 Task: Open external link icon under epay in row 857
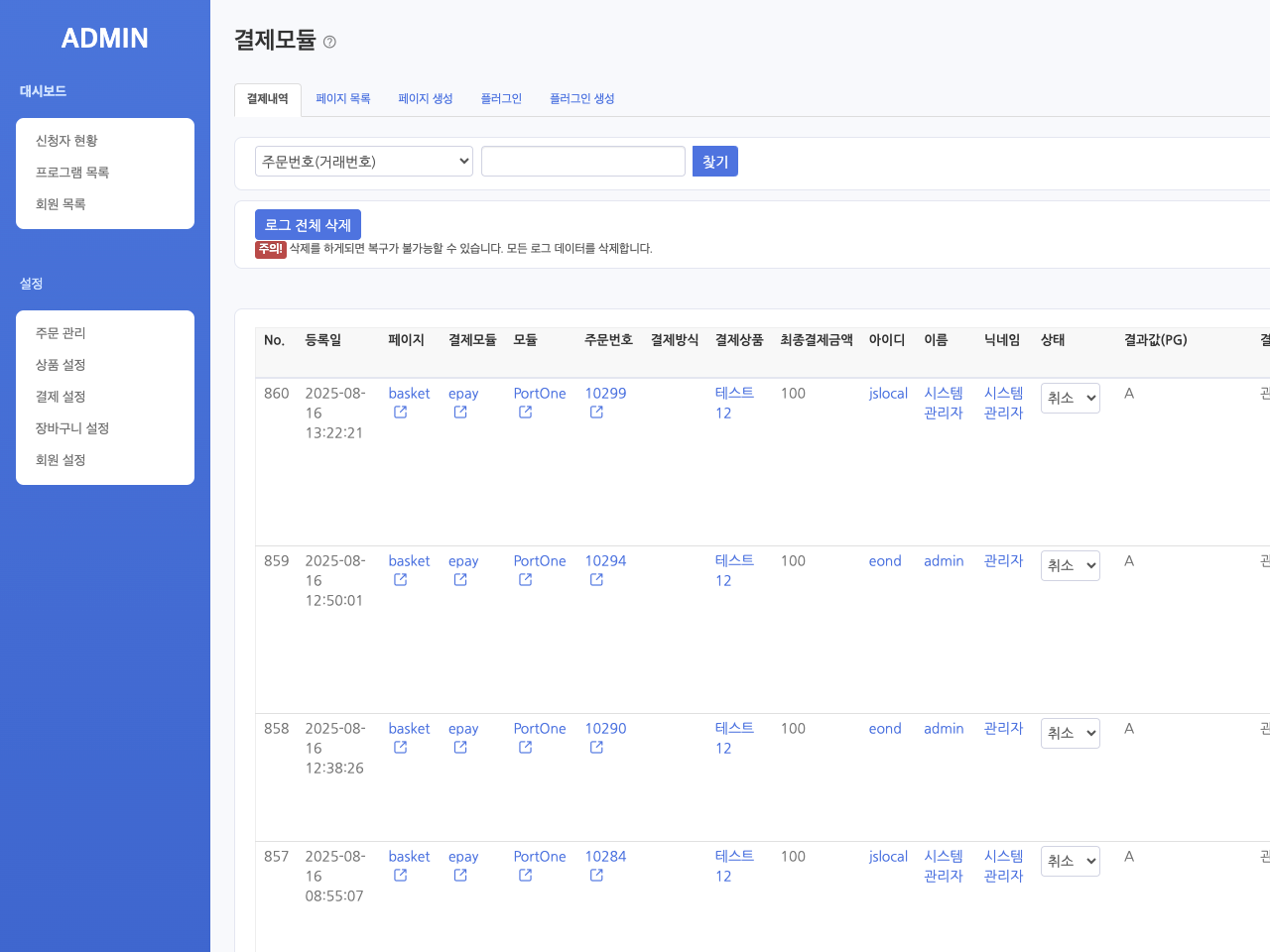(x=460, y=876)
